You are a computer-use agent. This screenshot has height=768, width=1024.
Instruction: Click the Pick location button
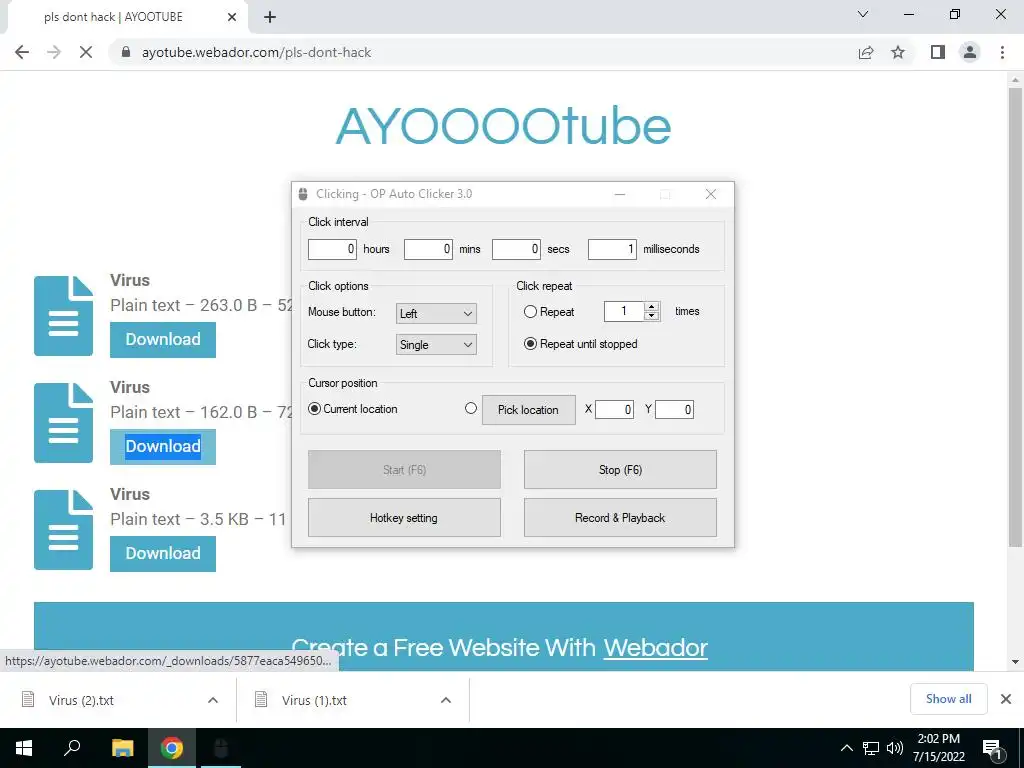click(528, 410)
